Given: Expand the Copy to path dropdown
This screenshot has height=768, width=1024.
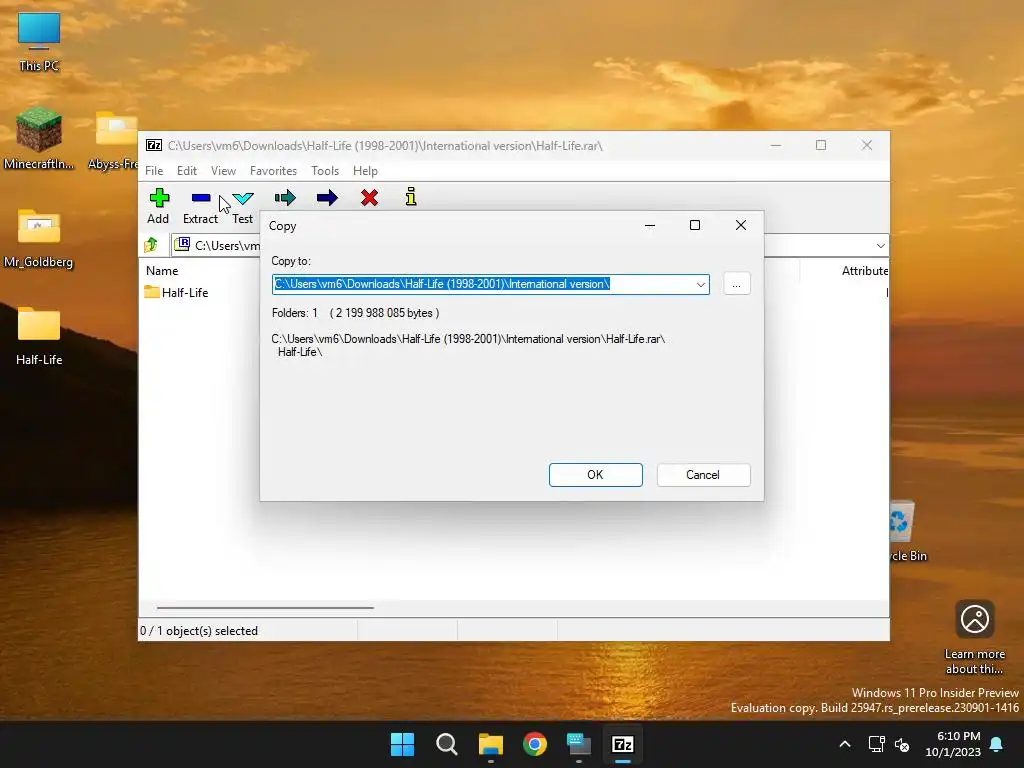Looking at the screenshot, I should click(x=701, y=284).
